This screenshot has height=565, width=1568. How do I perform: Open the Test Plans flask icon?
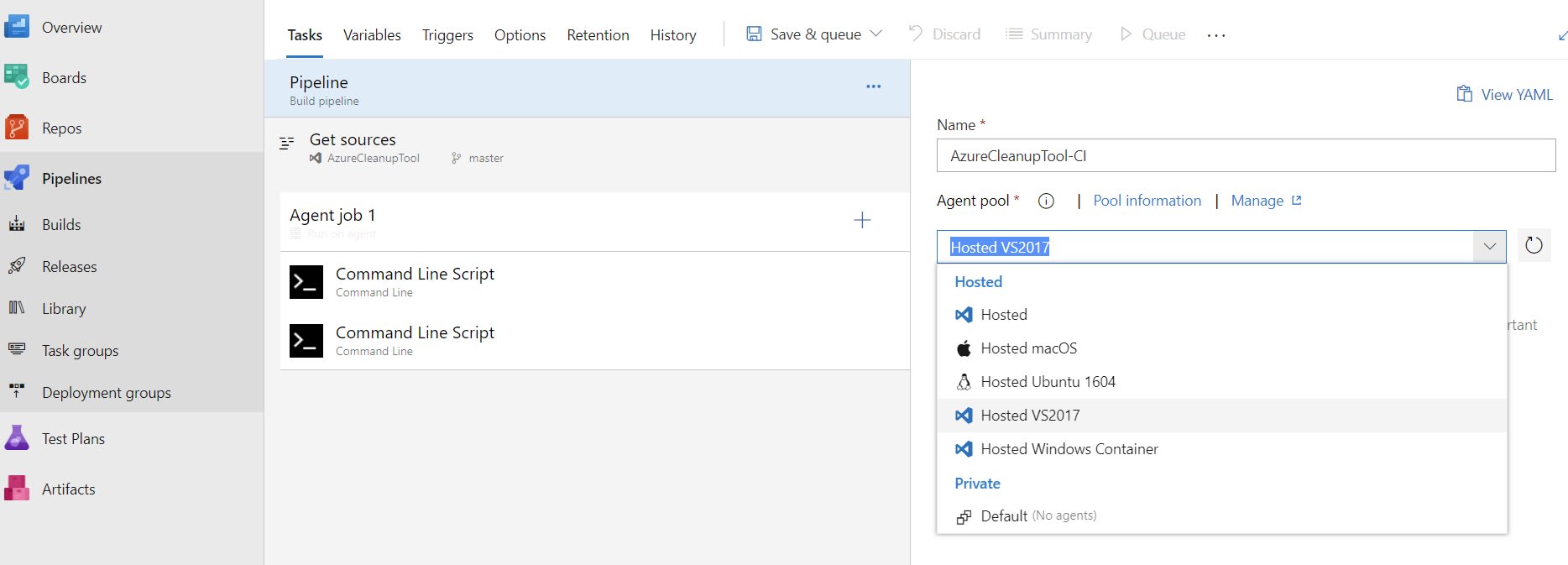pyautogui.click(x=16, y=438)
